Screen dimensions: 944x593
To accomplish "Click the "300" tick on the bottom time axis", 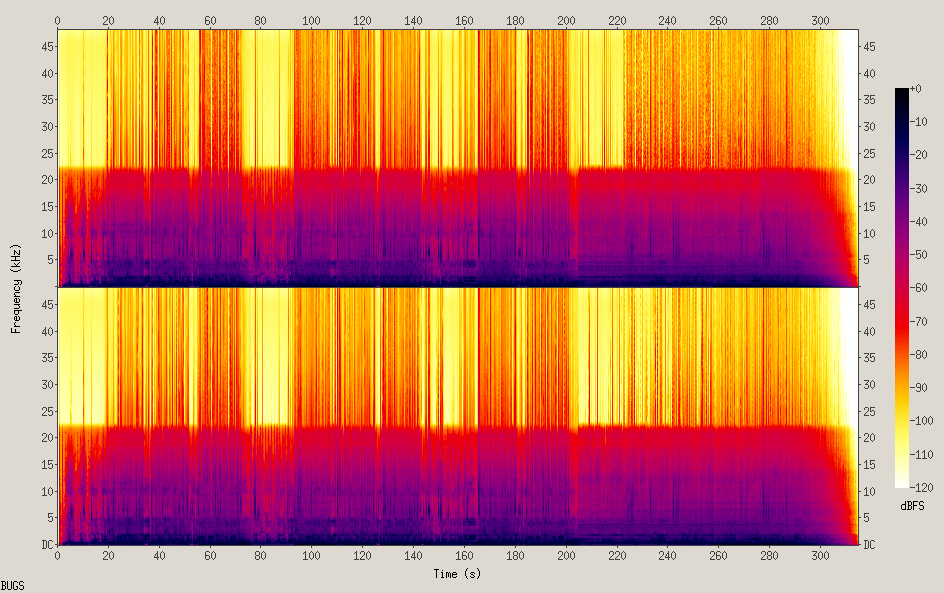I will [x=821, y=555].
